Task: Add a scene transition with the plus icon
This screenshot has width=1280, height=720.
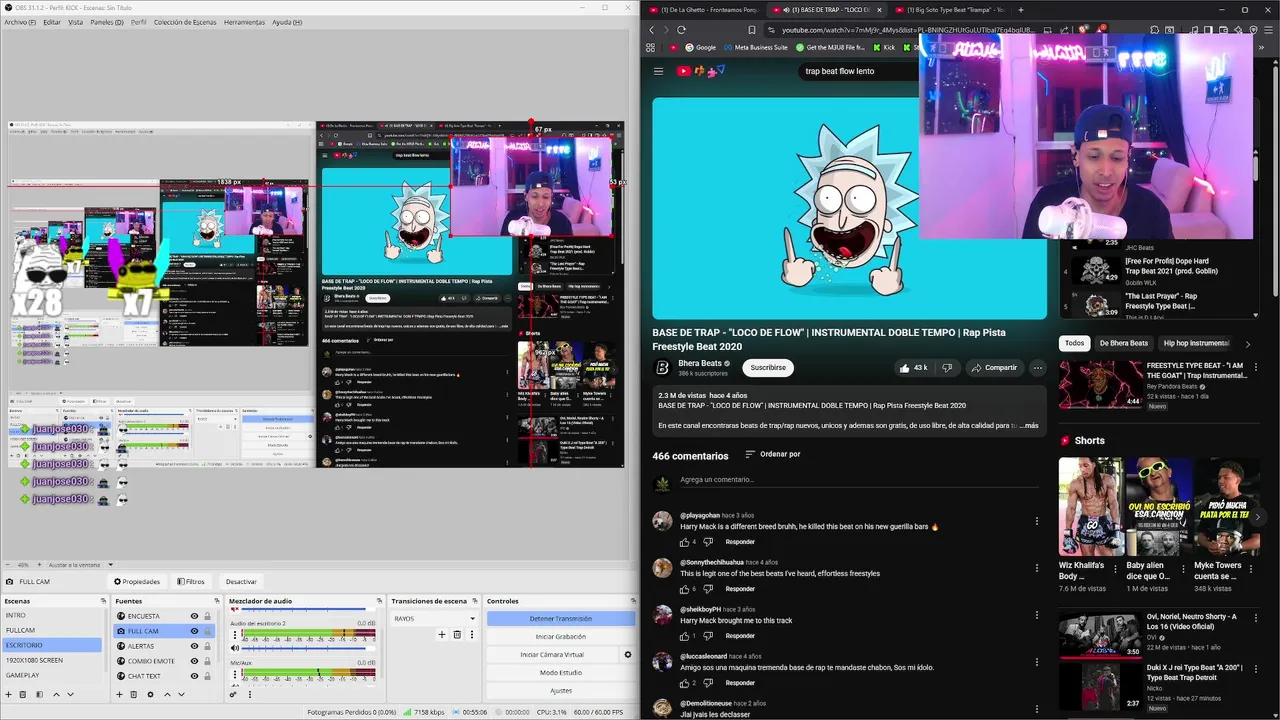Action: point(442,634)
